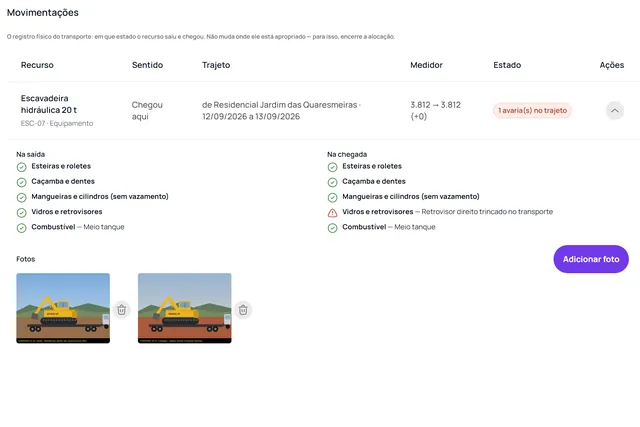Viewport: 640px width, 427px height.
Task: Click the check icon for departure Esteiras e roletes
Action: 22,167
